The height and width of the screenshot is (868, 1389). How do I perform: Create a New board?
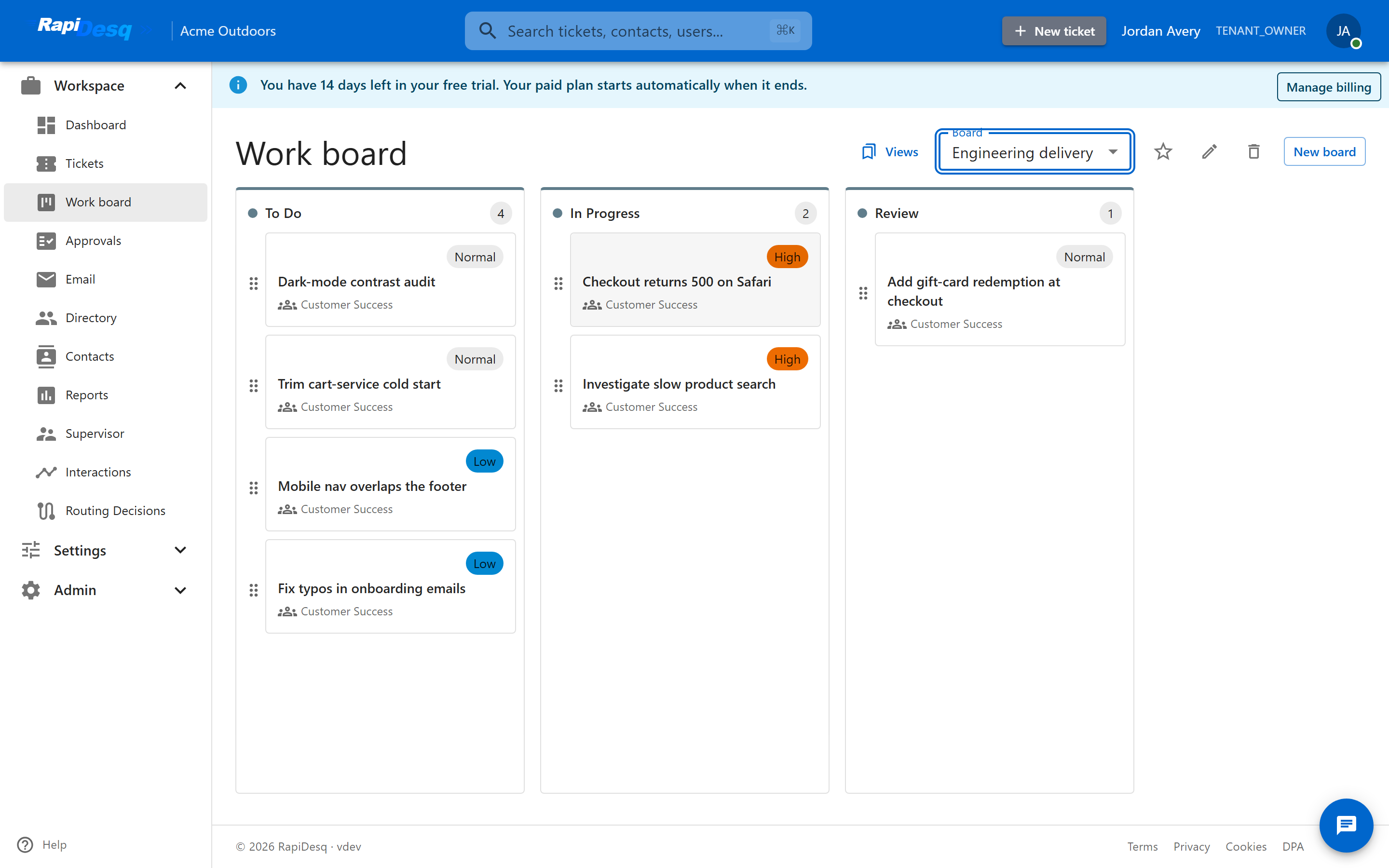click(x=1324, y=151)
